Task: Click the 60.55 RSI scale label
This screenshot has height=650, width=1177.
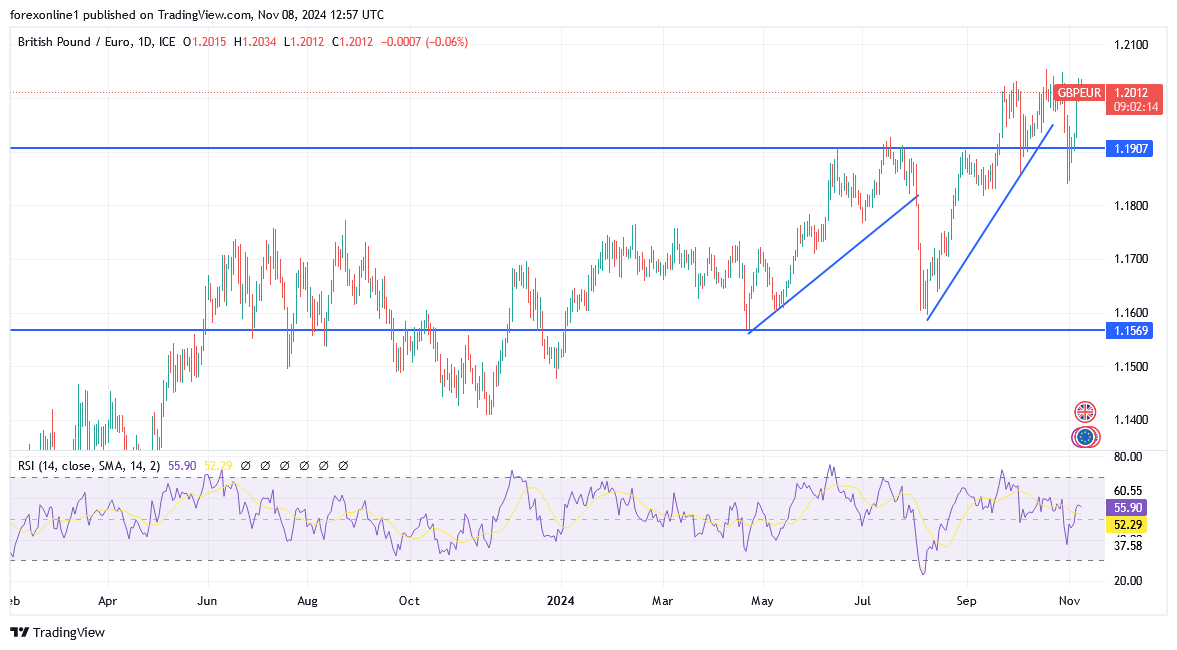Action: [x=1127, y=491]
